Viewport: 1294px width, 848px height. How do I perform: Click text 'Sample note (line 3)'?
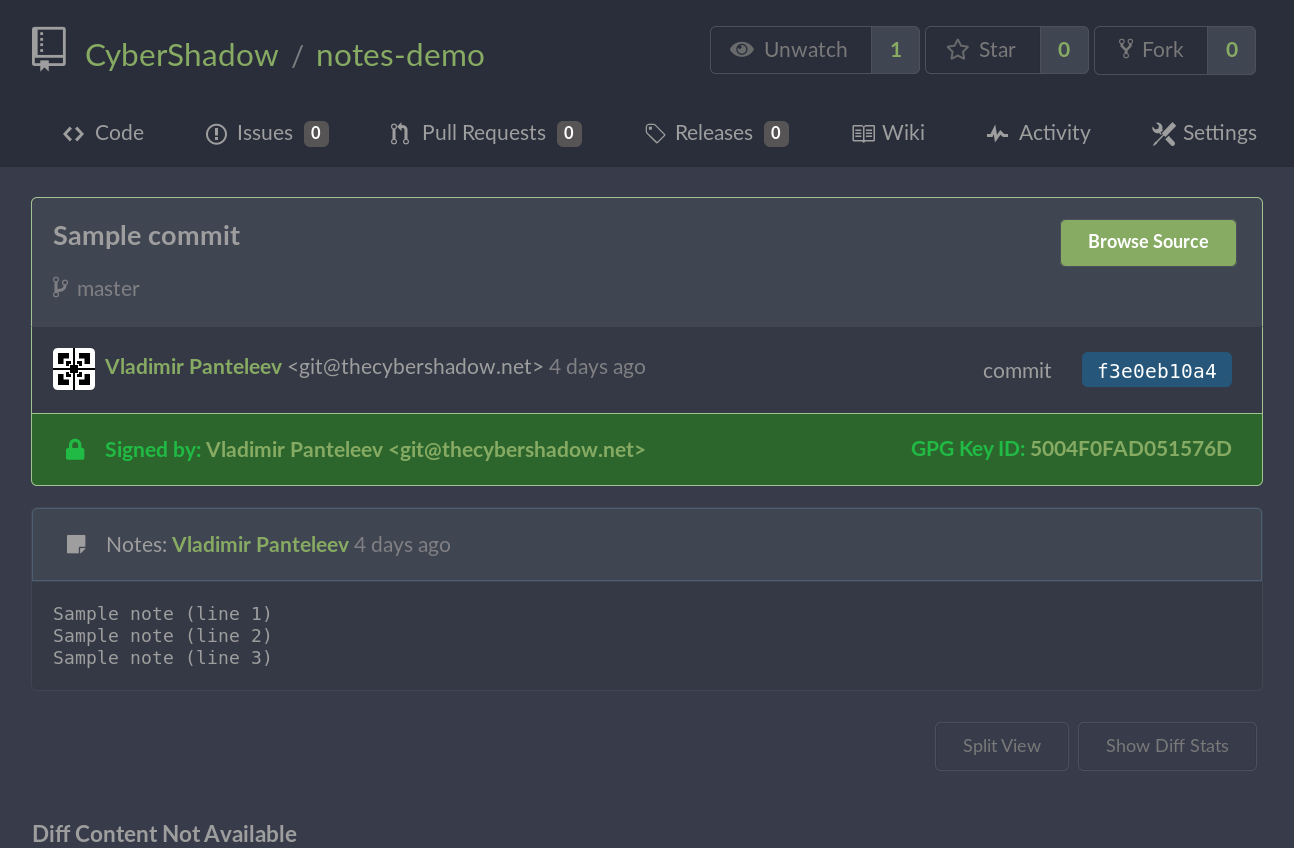coord(163,657)
